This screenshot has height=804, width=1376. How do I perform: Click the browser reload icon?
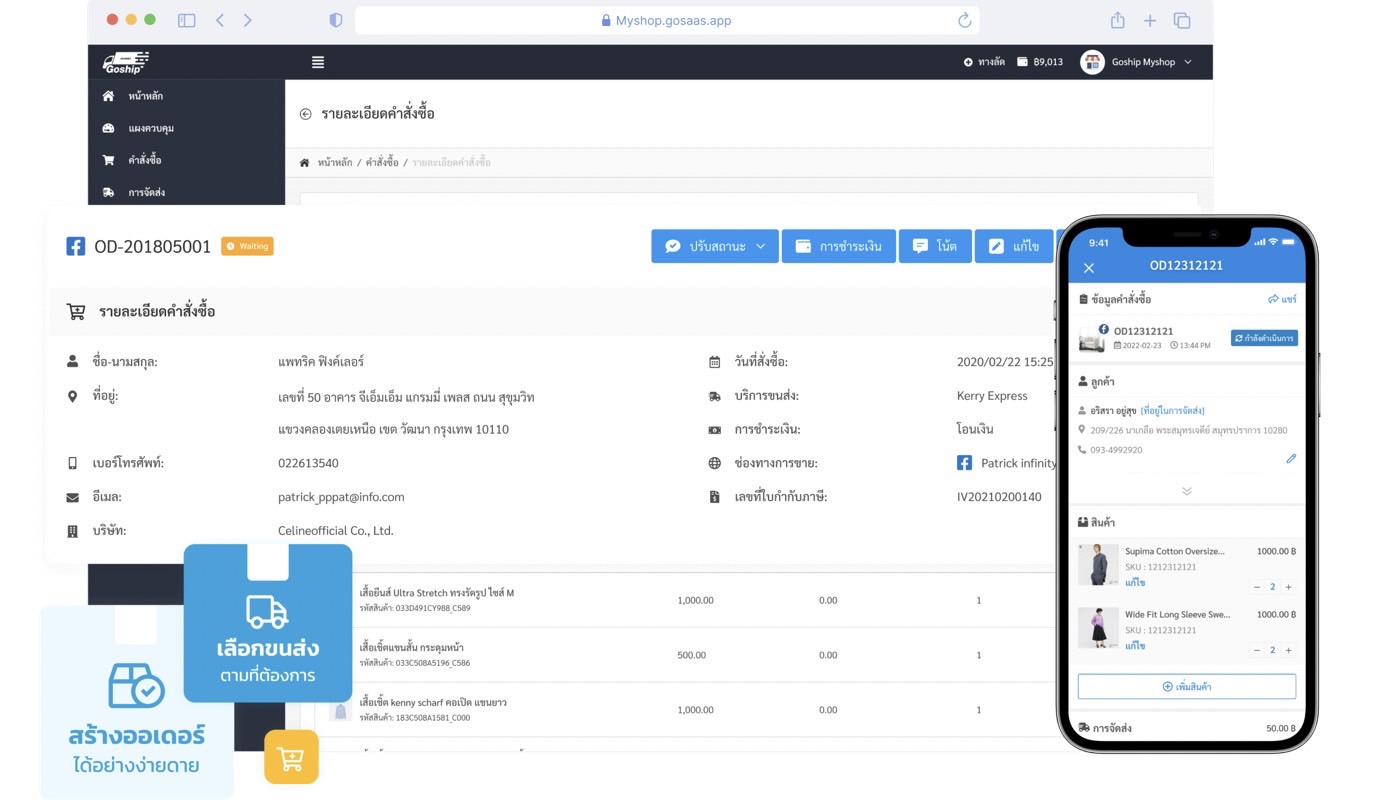(964, 20)
